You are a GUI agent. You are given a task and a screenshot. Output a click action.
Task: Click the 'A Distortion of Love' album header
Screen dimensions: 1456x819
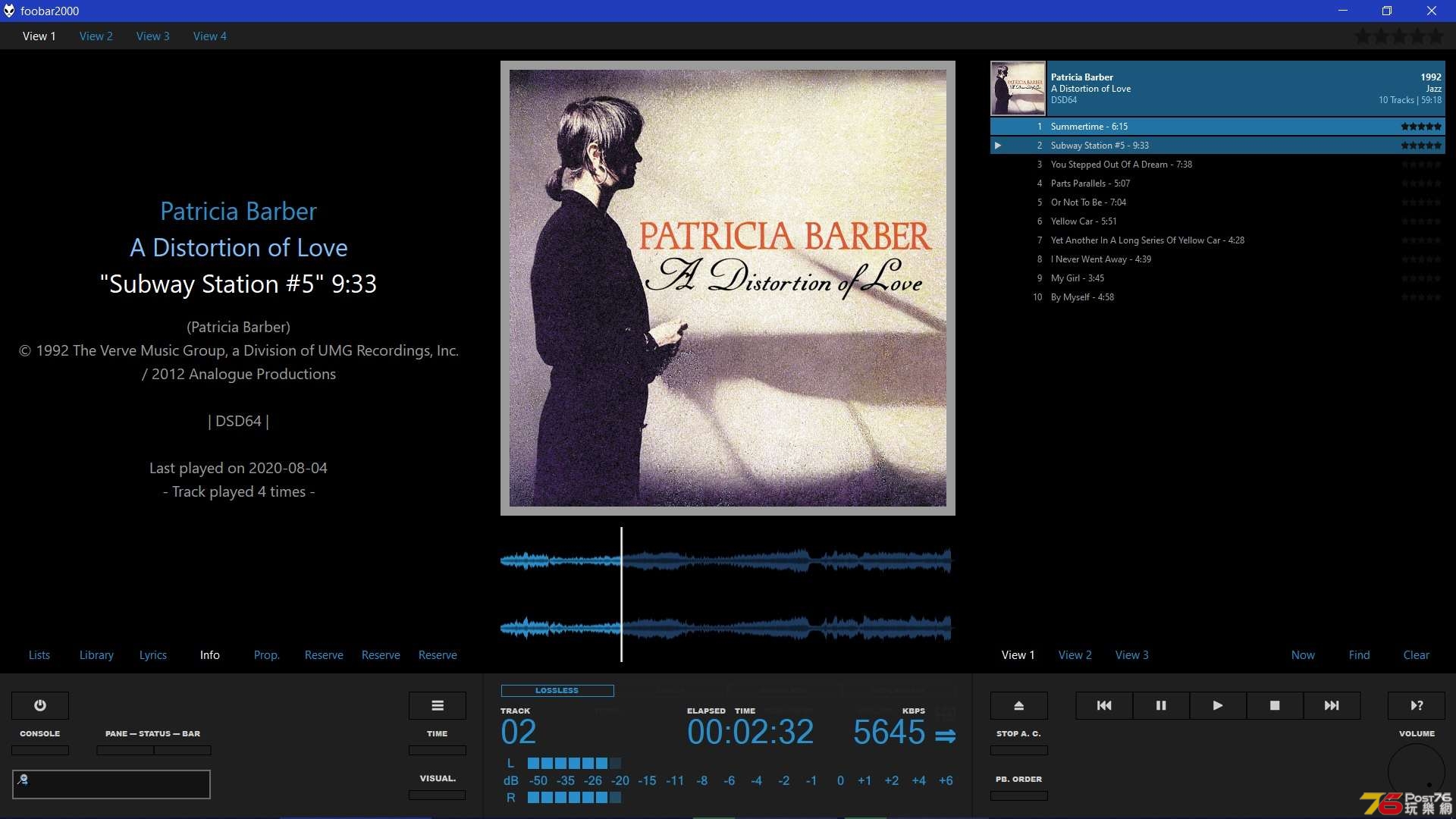click(1218, 88)
